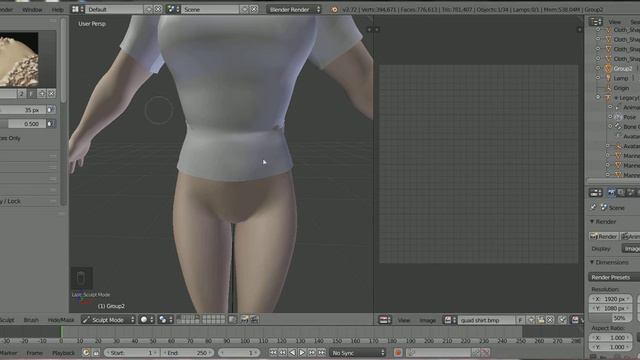The width and height of the screenshot is (640, 360).
Task: Click the OpenGL render animation icon
Action: pyautogui.click(x=254, y=320)
